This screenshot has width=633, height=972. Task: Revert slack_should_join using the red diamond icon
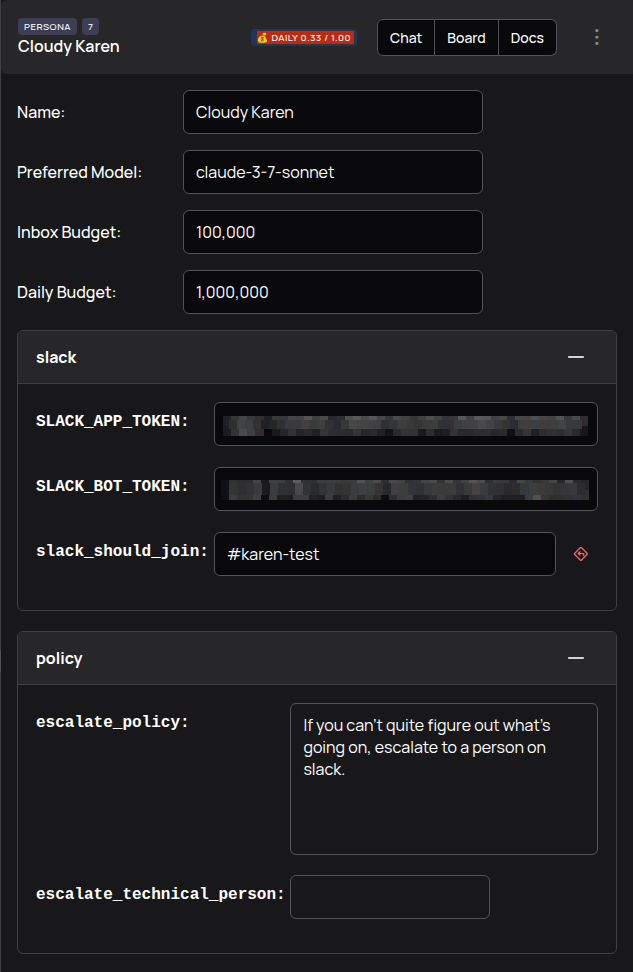pos(581,553)
